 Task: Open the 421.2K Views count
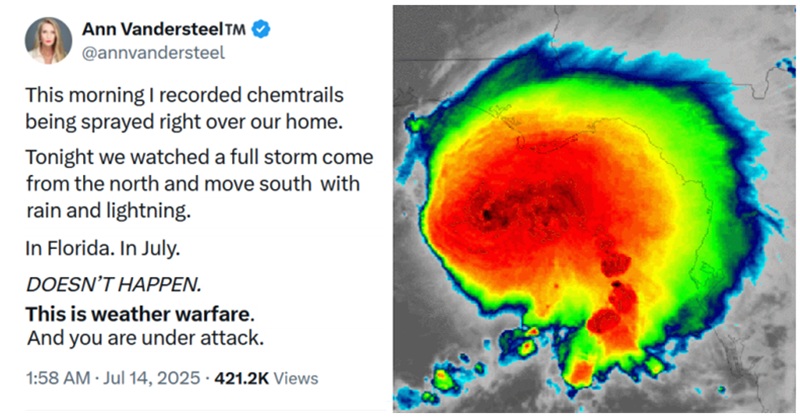266,378
